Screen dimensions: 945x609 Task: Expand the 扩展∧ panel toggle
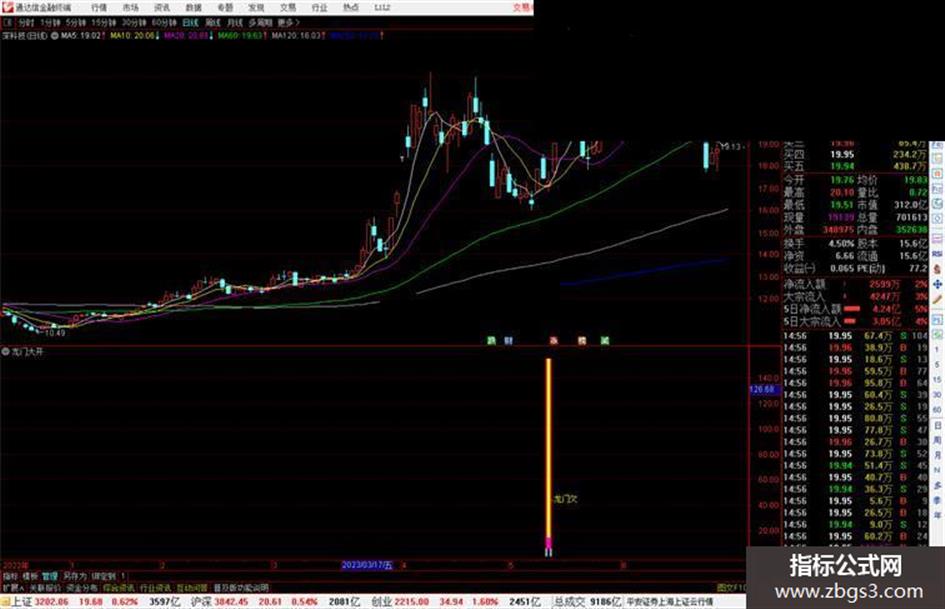tap(13, 588)
